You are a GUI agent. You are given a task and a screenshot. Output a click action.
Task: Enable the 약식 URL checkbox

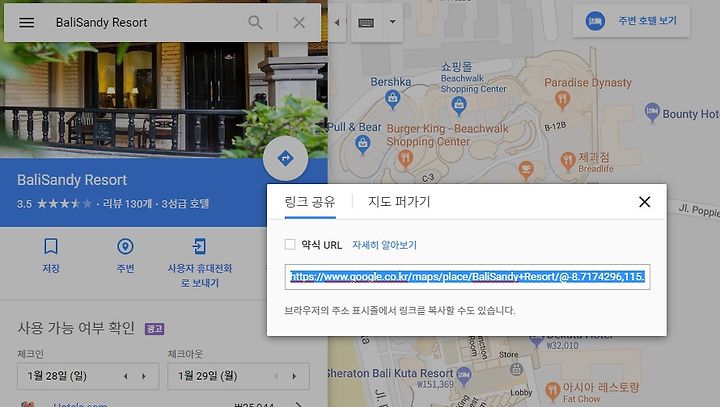[x=290, y=244]
